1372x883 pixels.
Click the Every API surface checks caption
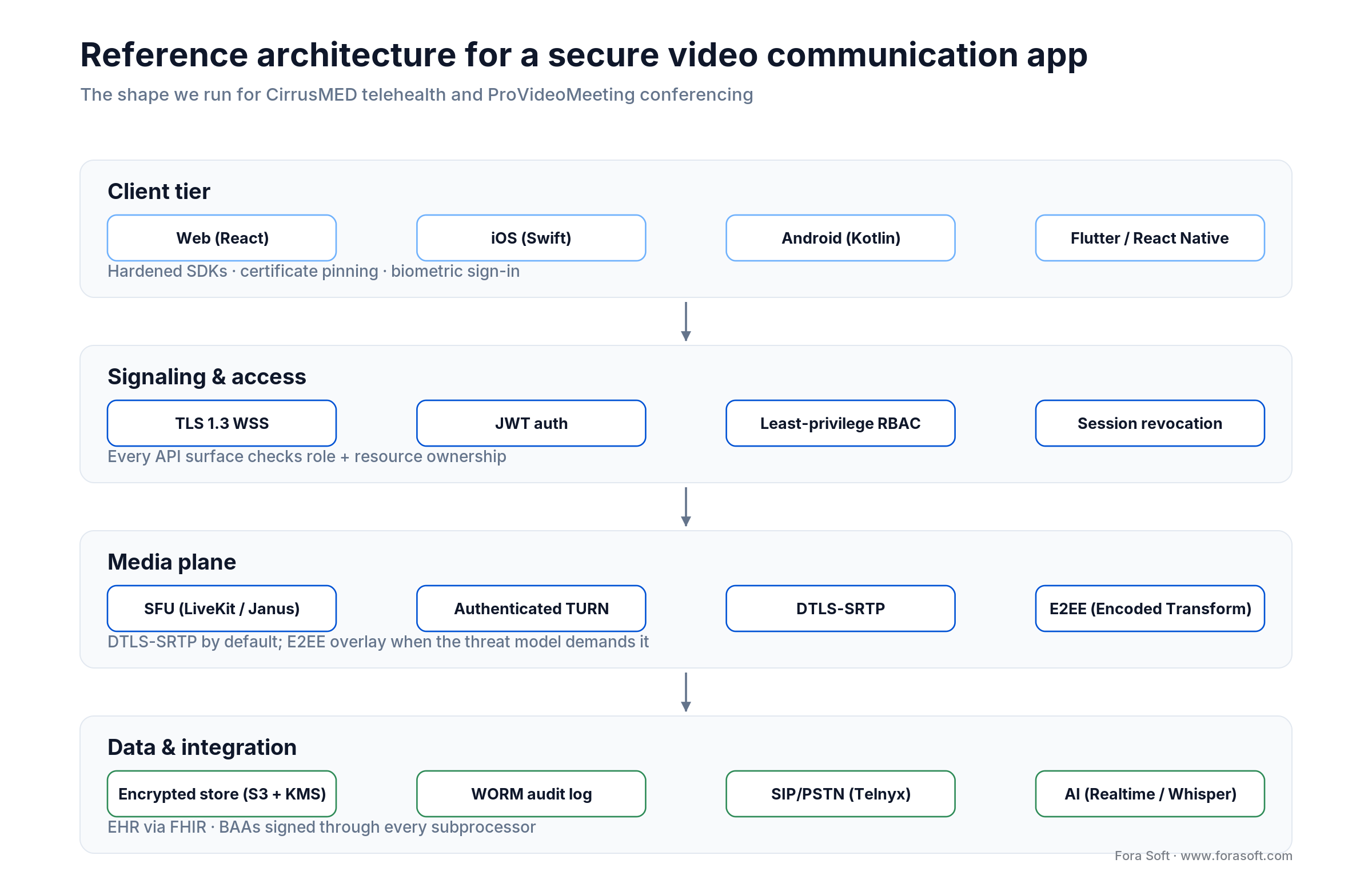tap(306, 456)
